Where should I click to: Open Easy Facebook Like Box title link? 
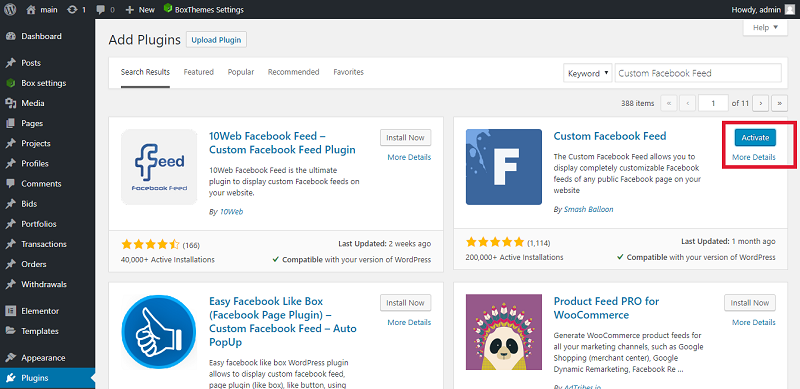pyautogui.click(x=283, y=321)
